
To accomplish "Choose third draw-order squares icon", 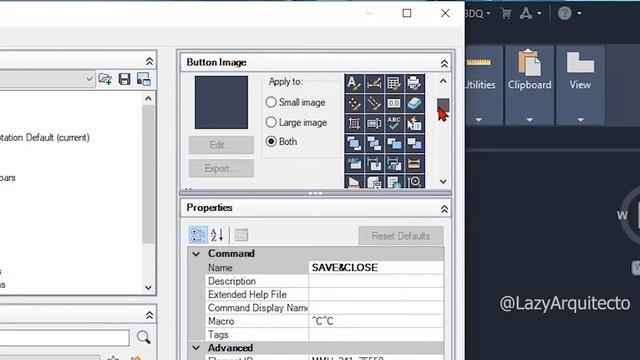I will click(394, 143).
